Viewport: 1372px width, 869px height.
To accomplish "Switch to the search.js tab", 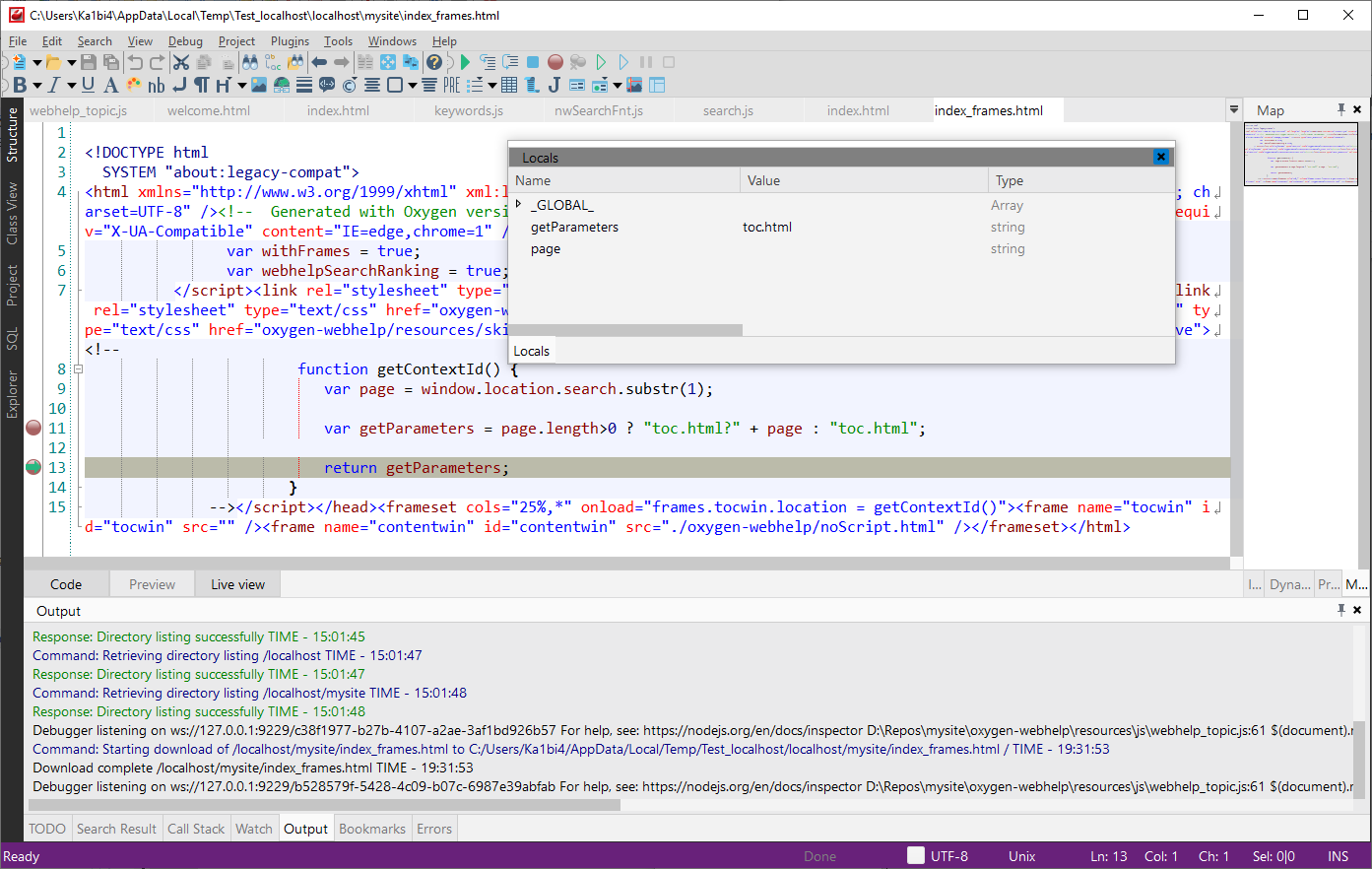I will click(728, 110).
